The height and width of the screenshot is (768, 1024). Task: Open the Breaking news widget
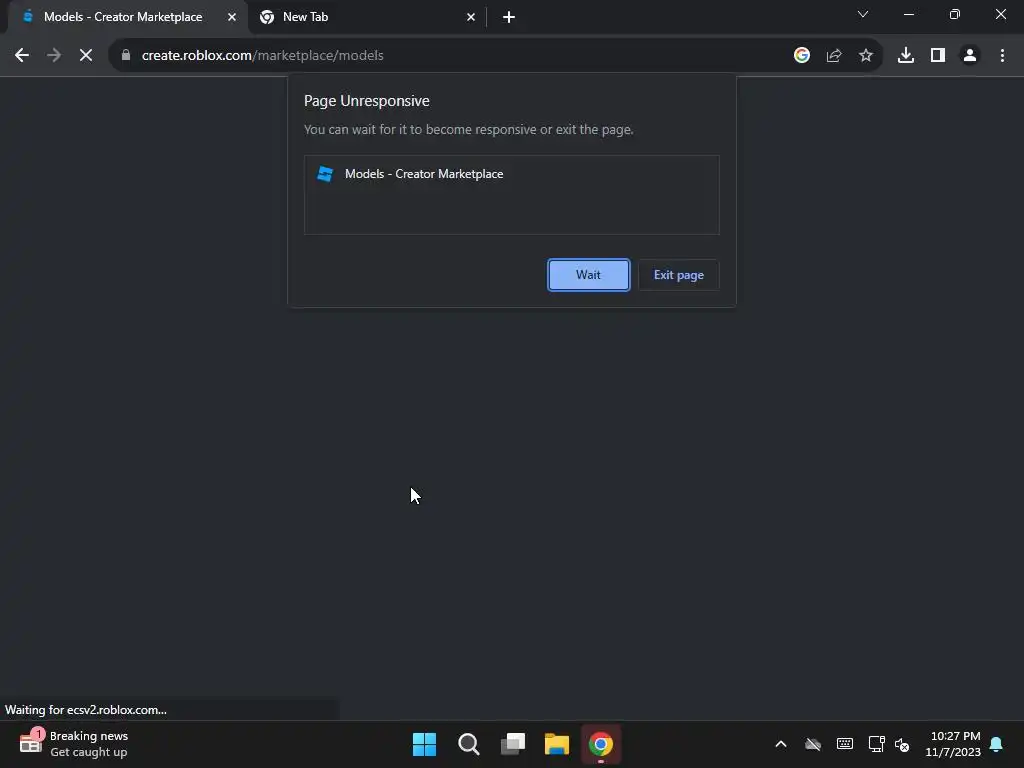[74, 744]
